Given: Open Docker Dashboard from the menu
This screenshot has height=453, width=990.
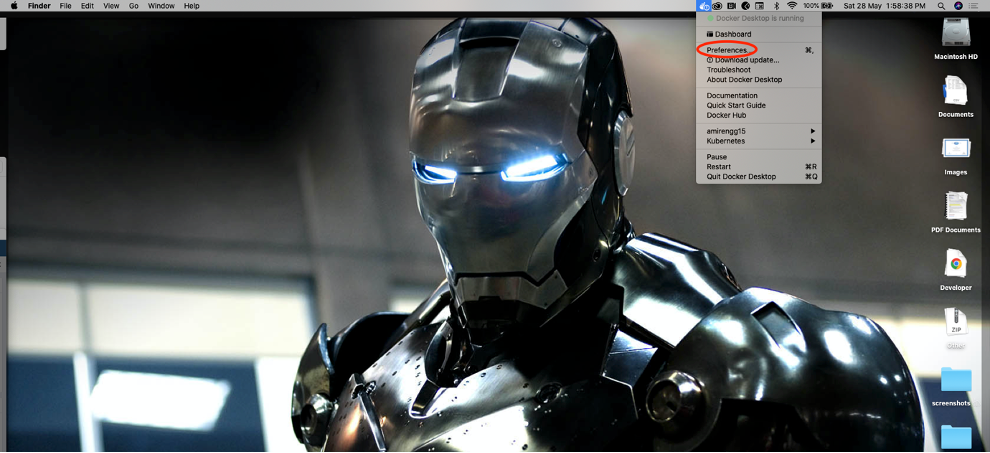Looking at the screenshot, I should point(759,34).
